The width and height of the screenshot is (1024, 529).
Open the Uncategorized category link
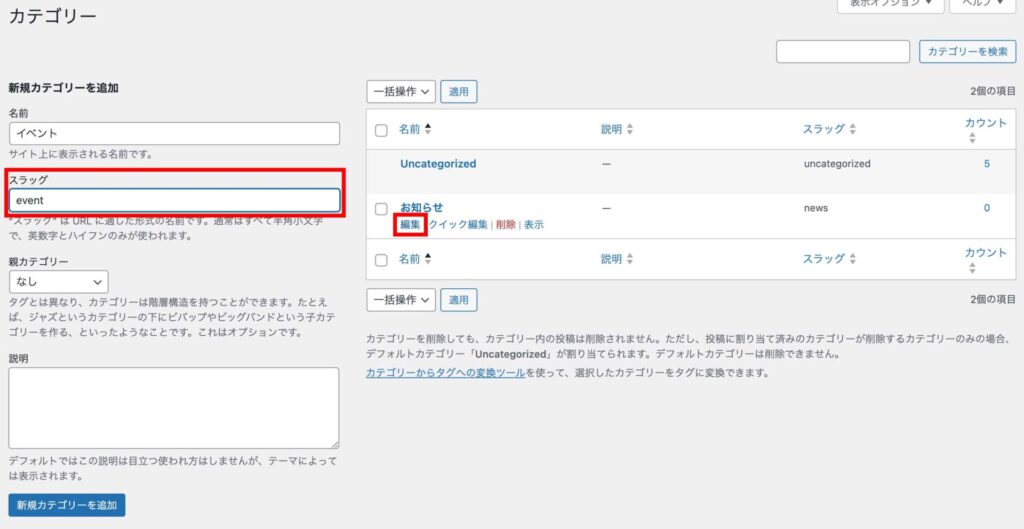click(x=438, y=164)
